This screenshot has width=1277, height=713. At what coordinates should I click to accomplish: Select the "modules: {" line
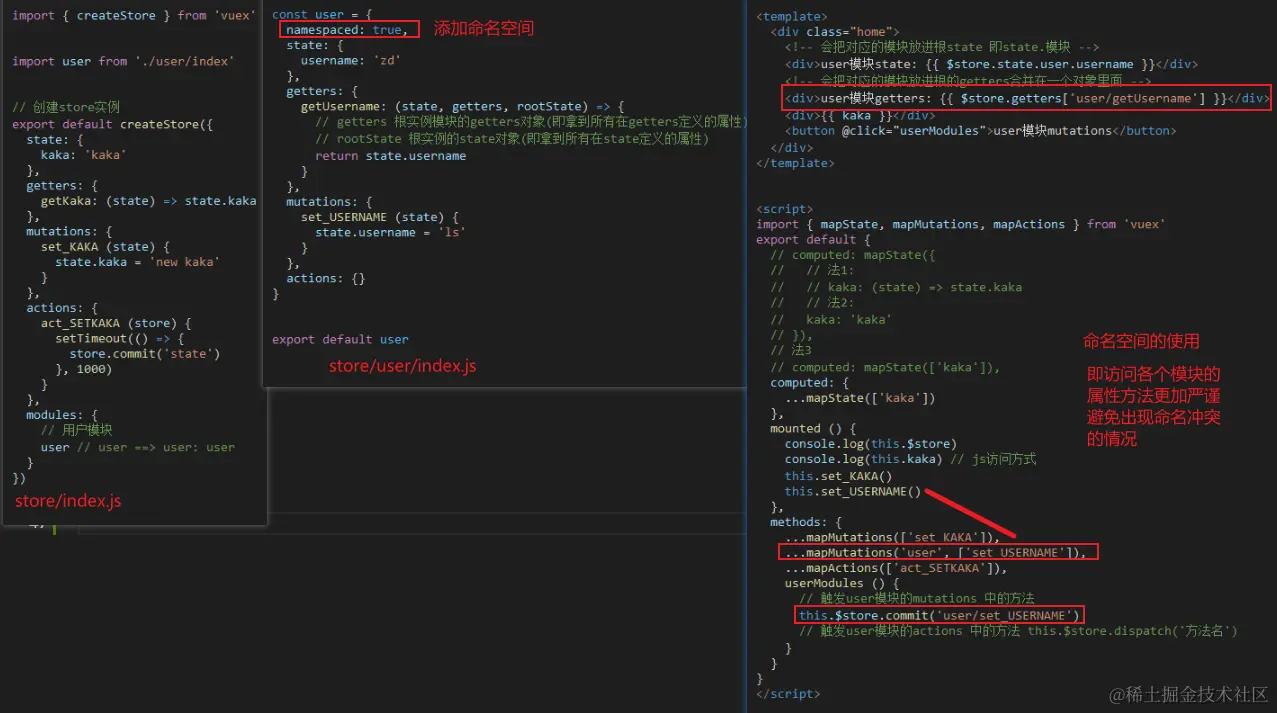click(x=62, y=415)
